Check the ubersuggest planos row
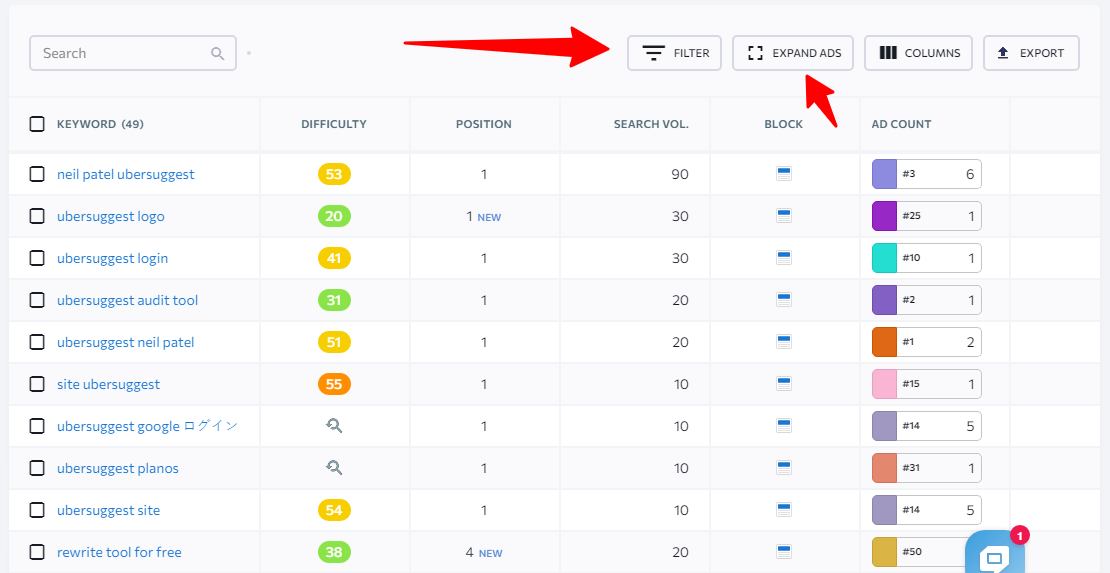 (37, 468)
